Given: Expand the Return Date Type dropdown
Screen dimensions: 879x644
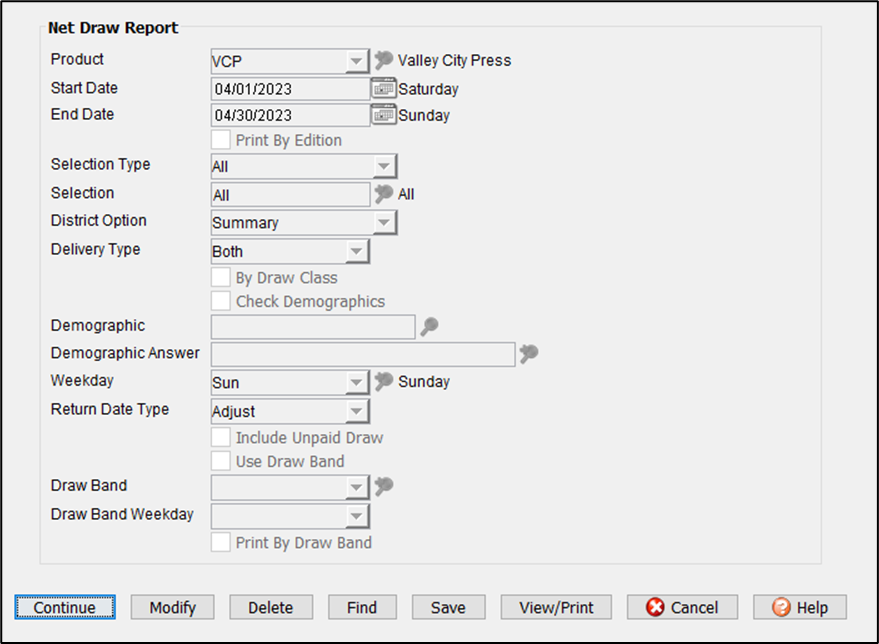Looking at the screenshot, I should 357,411.
